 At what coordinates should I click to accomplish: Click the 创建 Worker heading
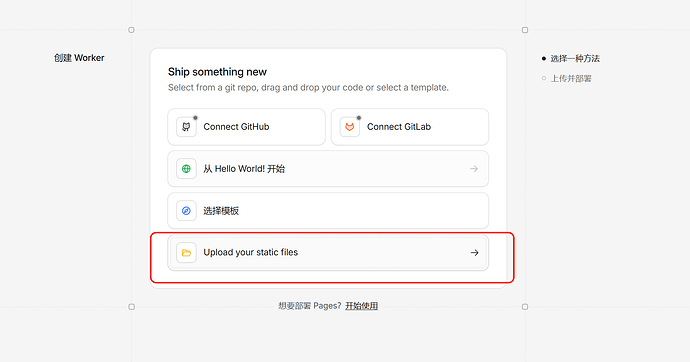[79, 58]
